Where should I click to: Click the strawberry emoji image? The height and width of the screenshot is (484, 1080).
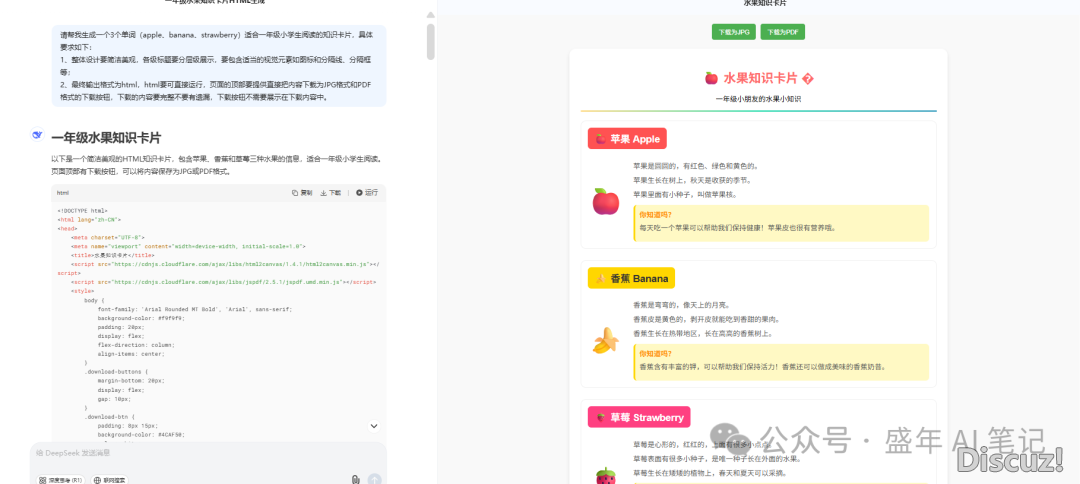tap(604, 476)
